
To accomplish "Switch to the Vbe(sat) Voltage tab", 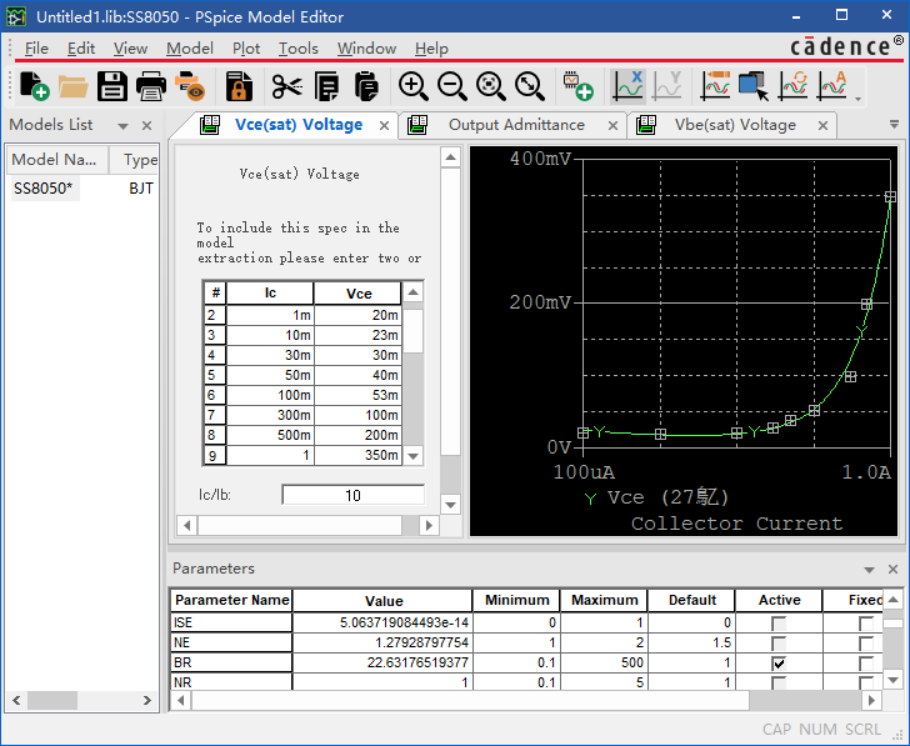I will coord(735,125).
